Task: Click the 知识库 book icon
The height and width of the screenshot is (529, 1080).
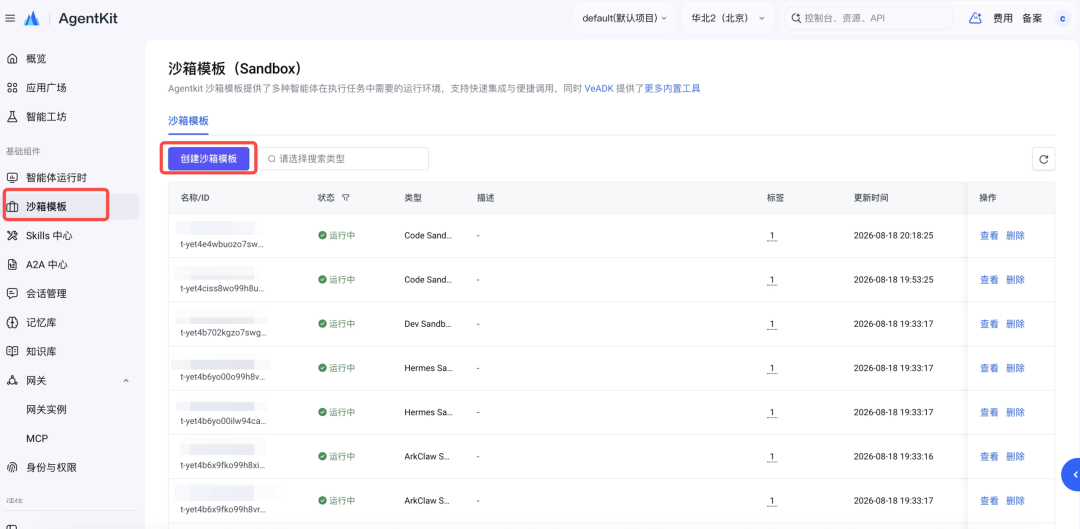Action: pos(12,351)
